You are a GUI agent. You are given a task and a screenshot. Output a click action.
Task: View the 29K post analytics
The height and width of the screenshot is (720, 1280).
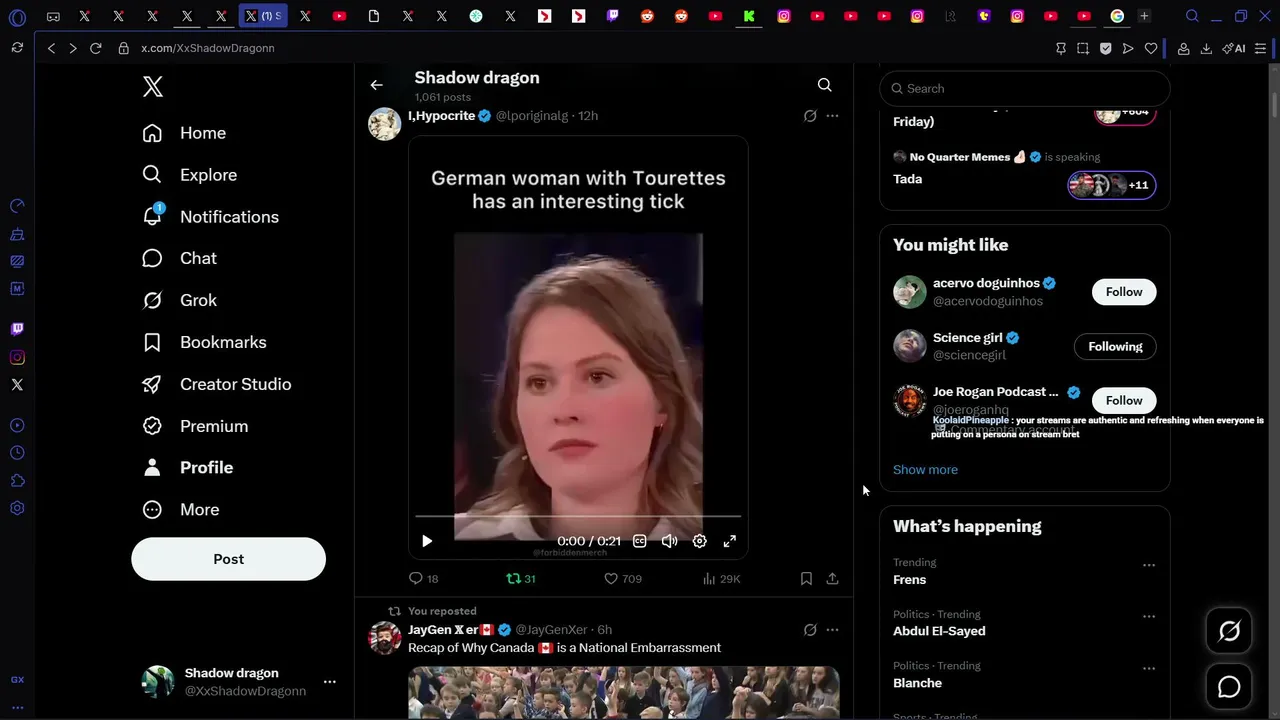pos(721,579)
